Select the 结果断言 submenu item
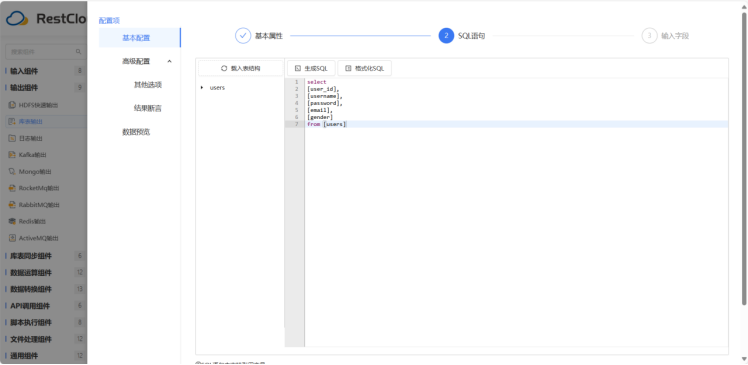 [x=148, y=108]
